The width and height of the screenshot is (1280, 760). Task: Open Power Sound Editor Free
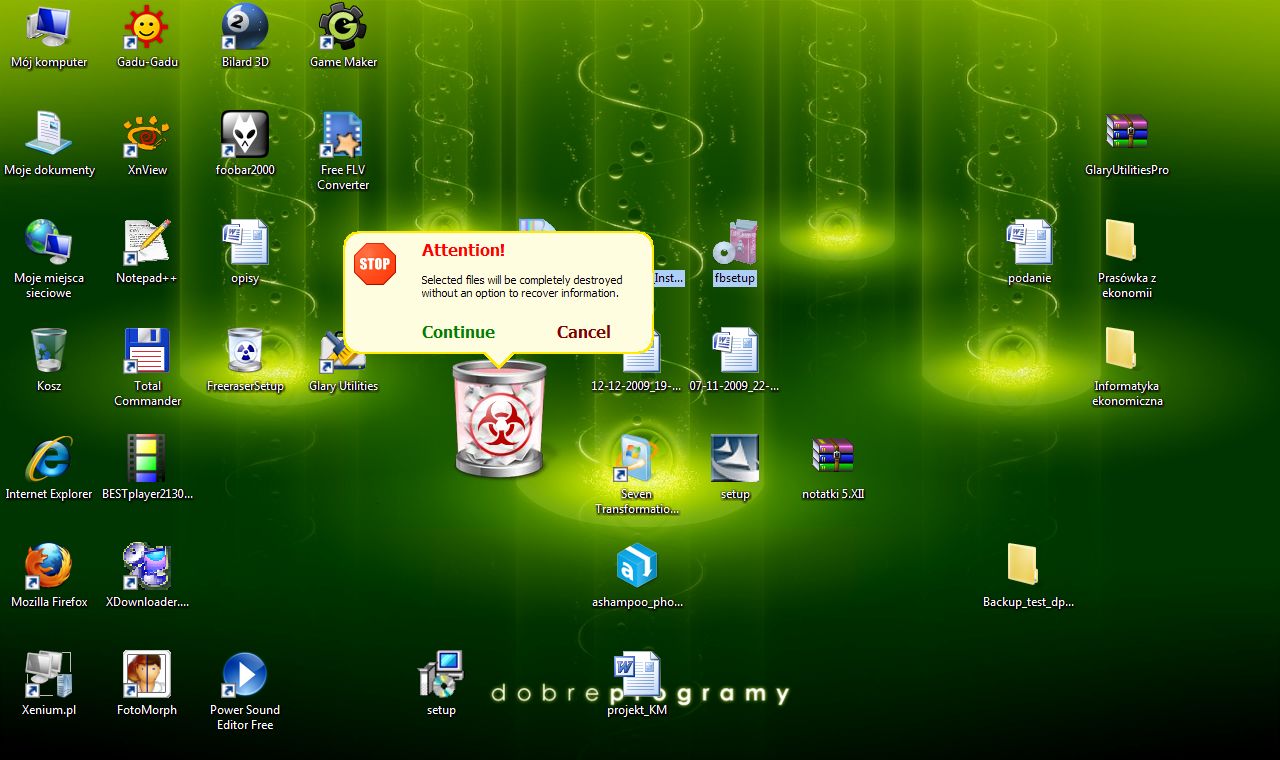point(245,672)
